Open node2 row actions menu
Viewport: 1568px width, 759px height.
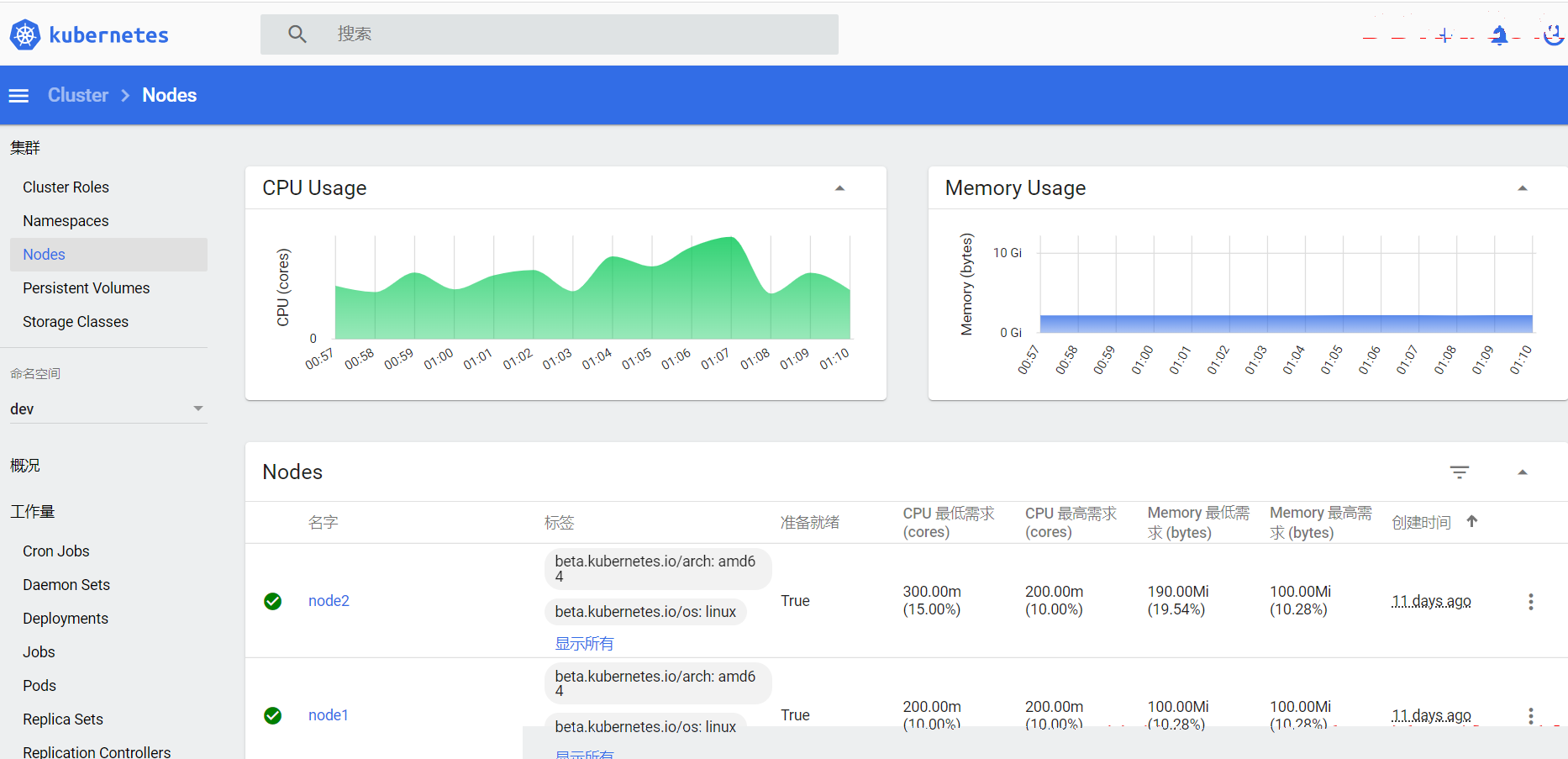tap(1530, 602)
